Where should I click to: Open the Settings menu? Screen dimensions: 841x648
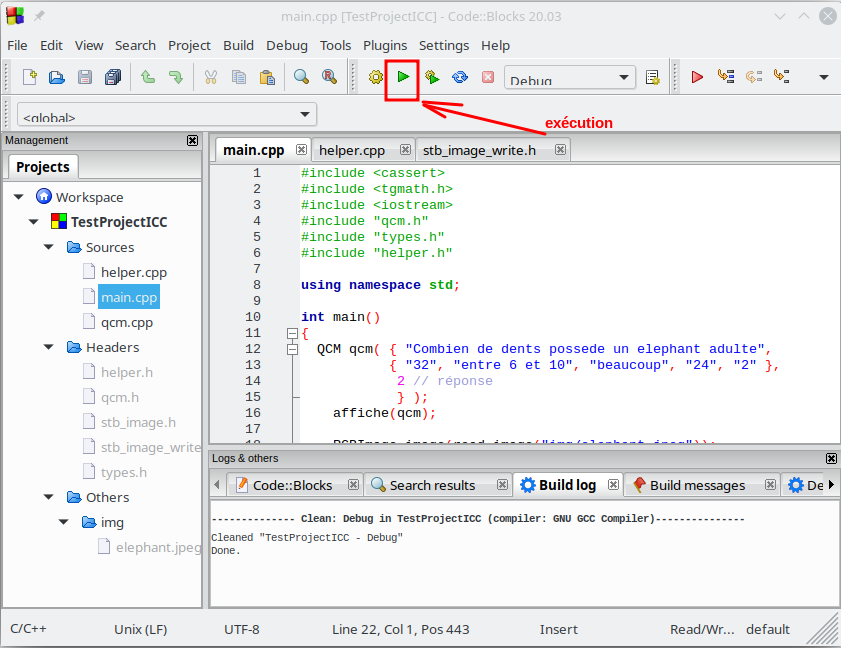pyautogui.click(x=444, y=46)
